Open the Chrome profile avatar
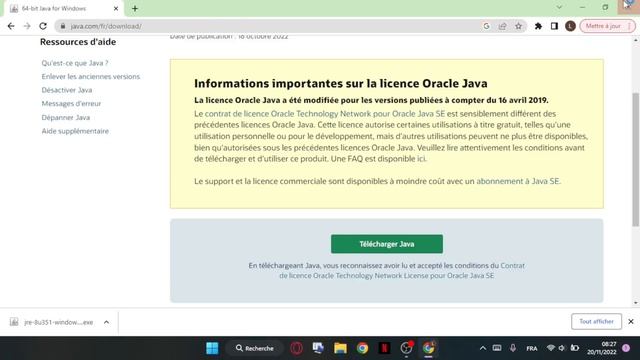Screen dimensions: 640x360 570,26
